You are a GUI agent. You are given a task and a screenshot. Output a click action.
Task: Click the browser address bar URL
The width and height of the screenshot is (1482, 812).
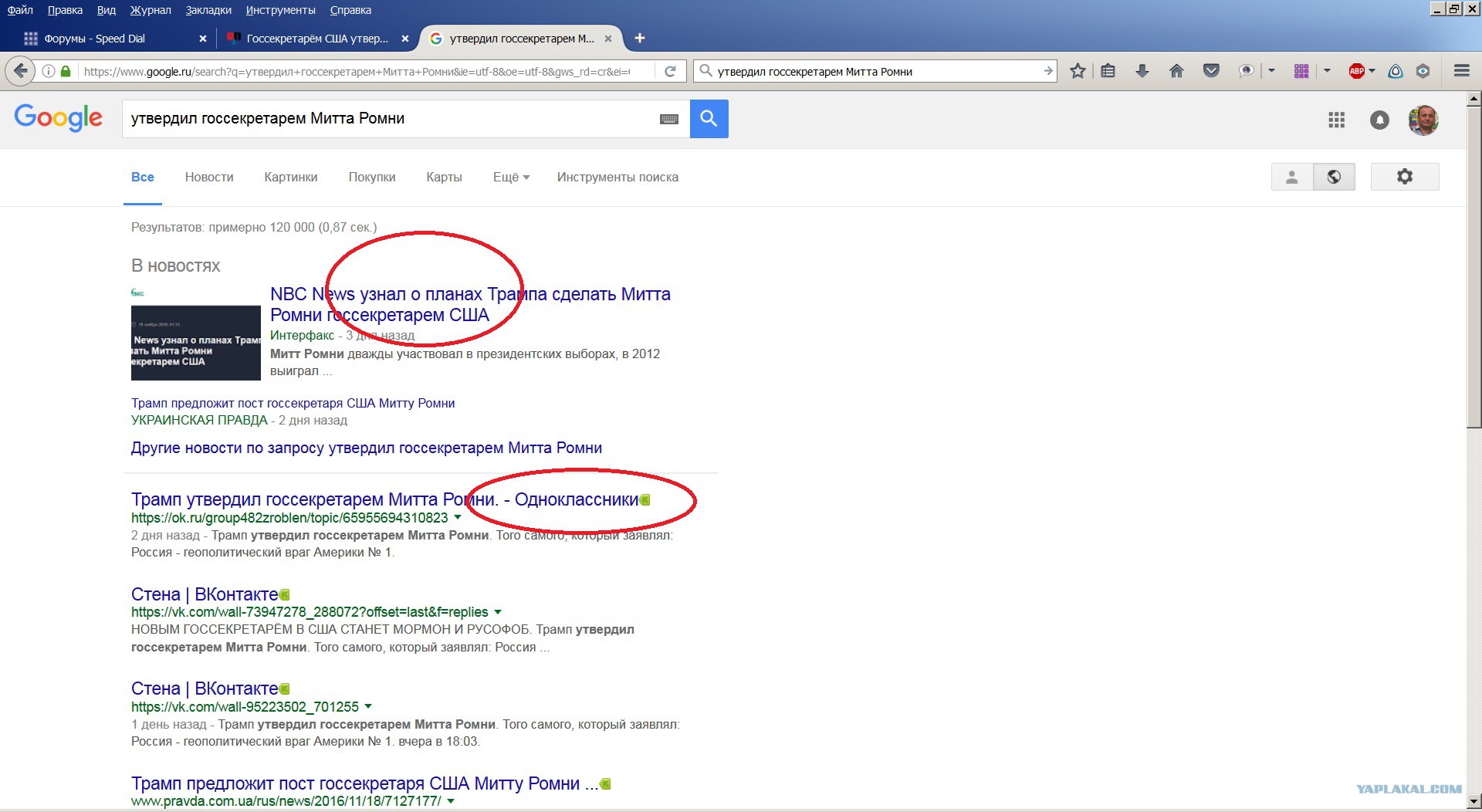click(x=357, y=72)
